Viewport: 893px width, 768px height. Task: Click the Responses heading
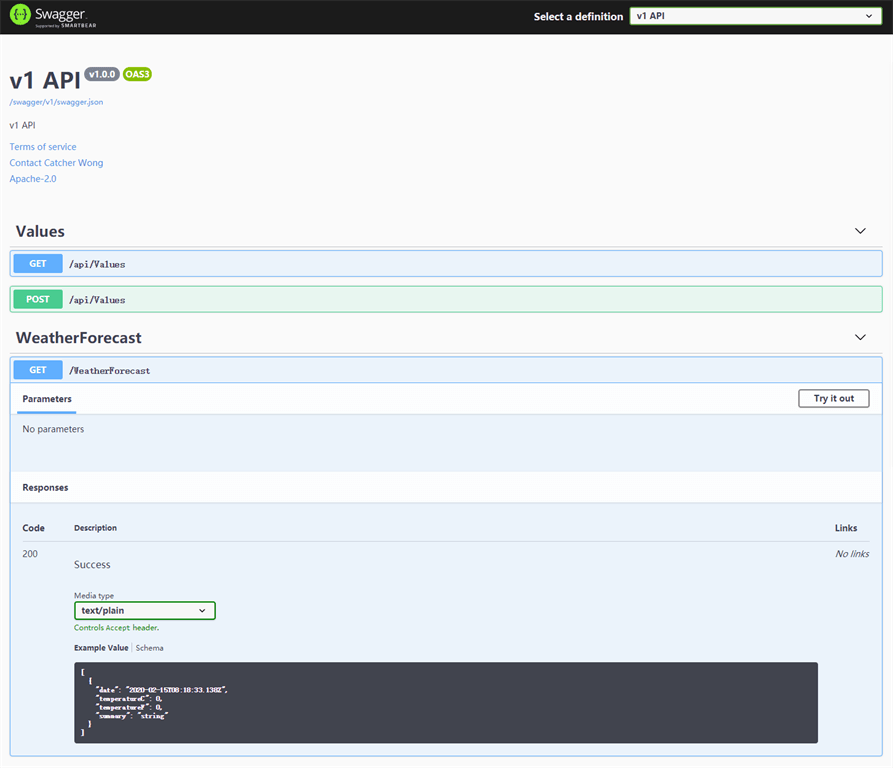click(45, 487)
